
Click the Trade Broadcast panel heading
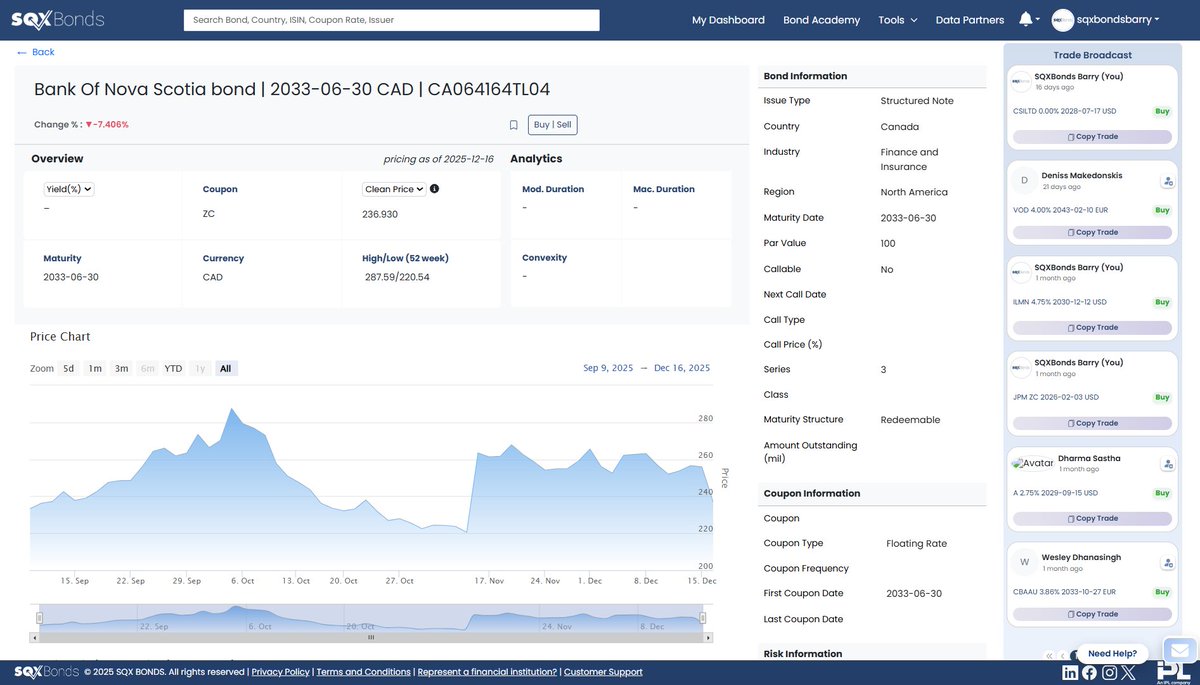1093,55
